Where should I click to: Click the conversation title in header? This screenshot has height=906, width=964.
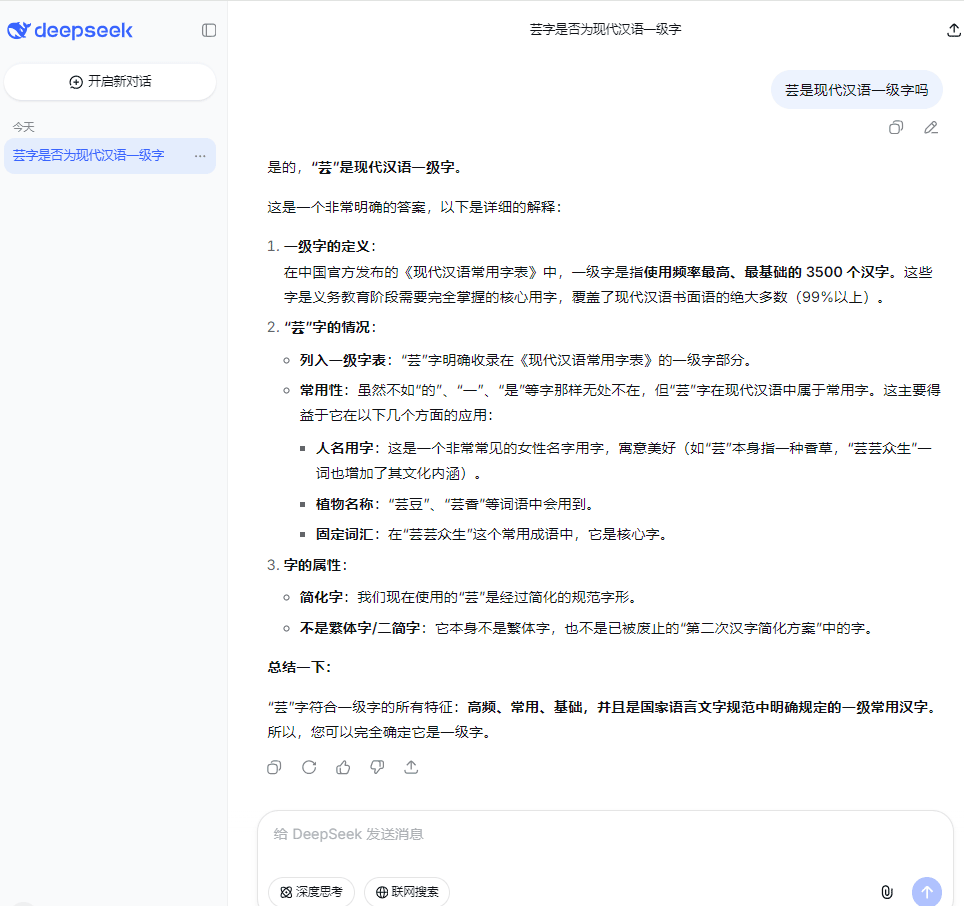tap(605, 30)
